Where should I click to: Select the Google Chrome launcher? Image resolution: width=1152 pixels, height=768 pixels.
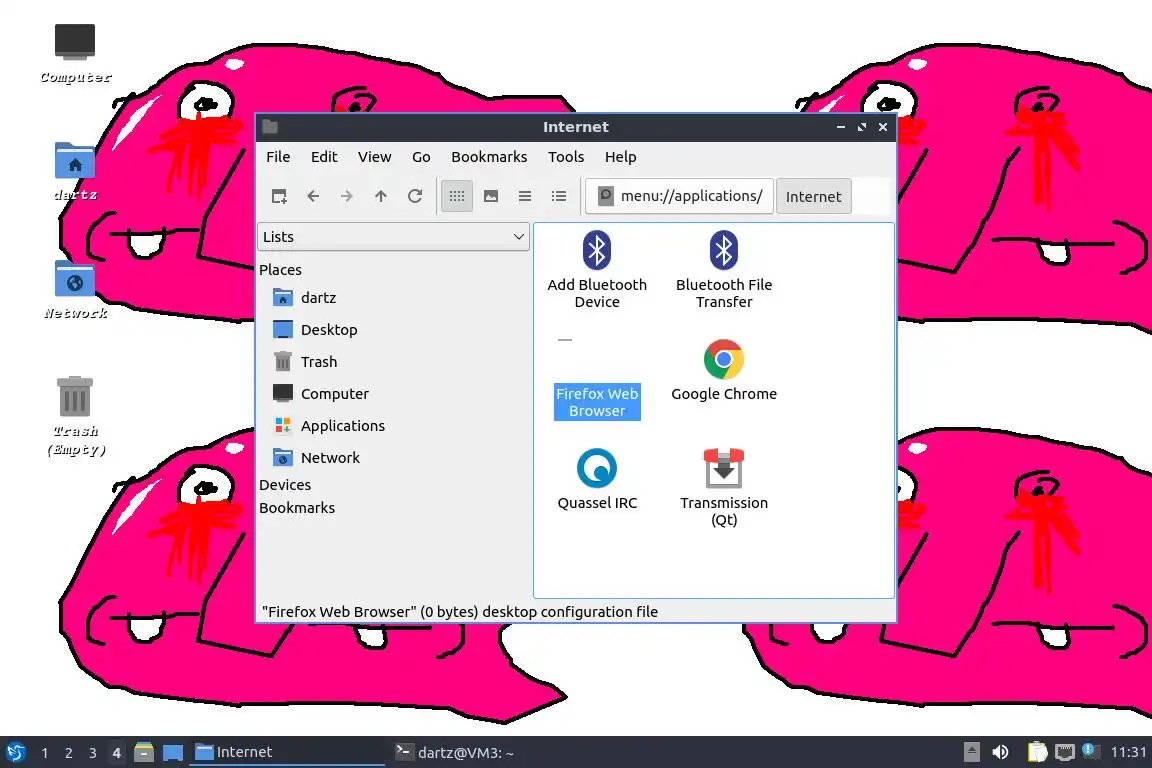tap(724, 370)
